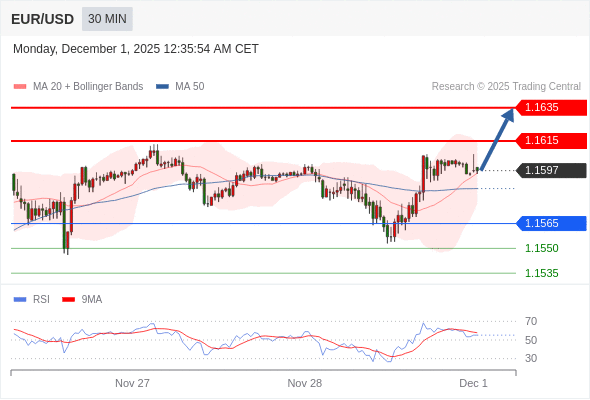Screen dimensions: 590x400
Task: Click the MA 20 + Bollinger Bands legend swatch
Action: [x=20, y=87]
